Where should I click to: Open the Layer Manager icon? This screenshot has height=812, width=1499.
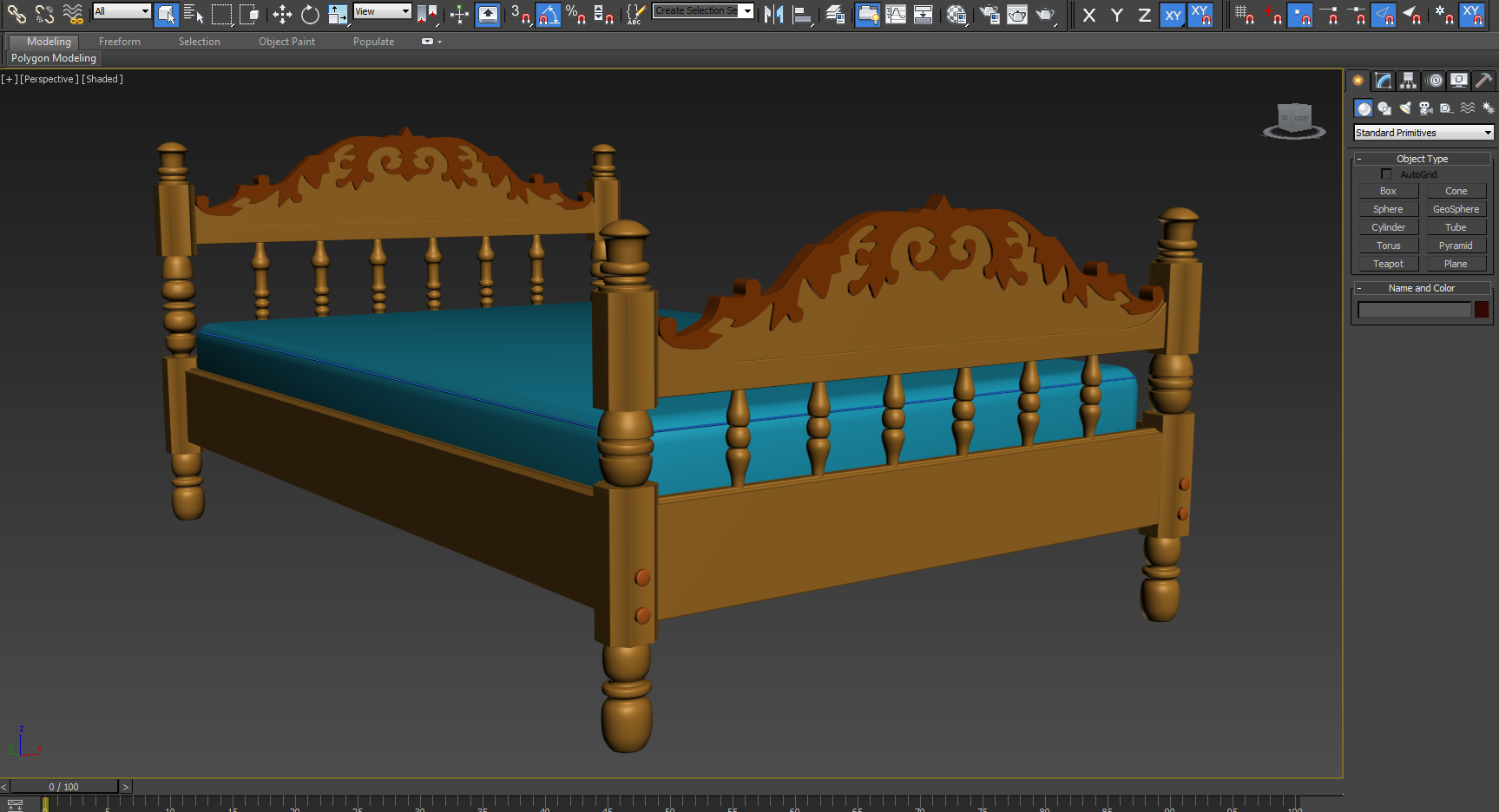tap(835, 14)
